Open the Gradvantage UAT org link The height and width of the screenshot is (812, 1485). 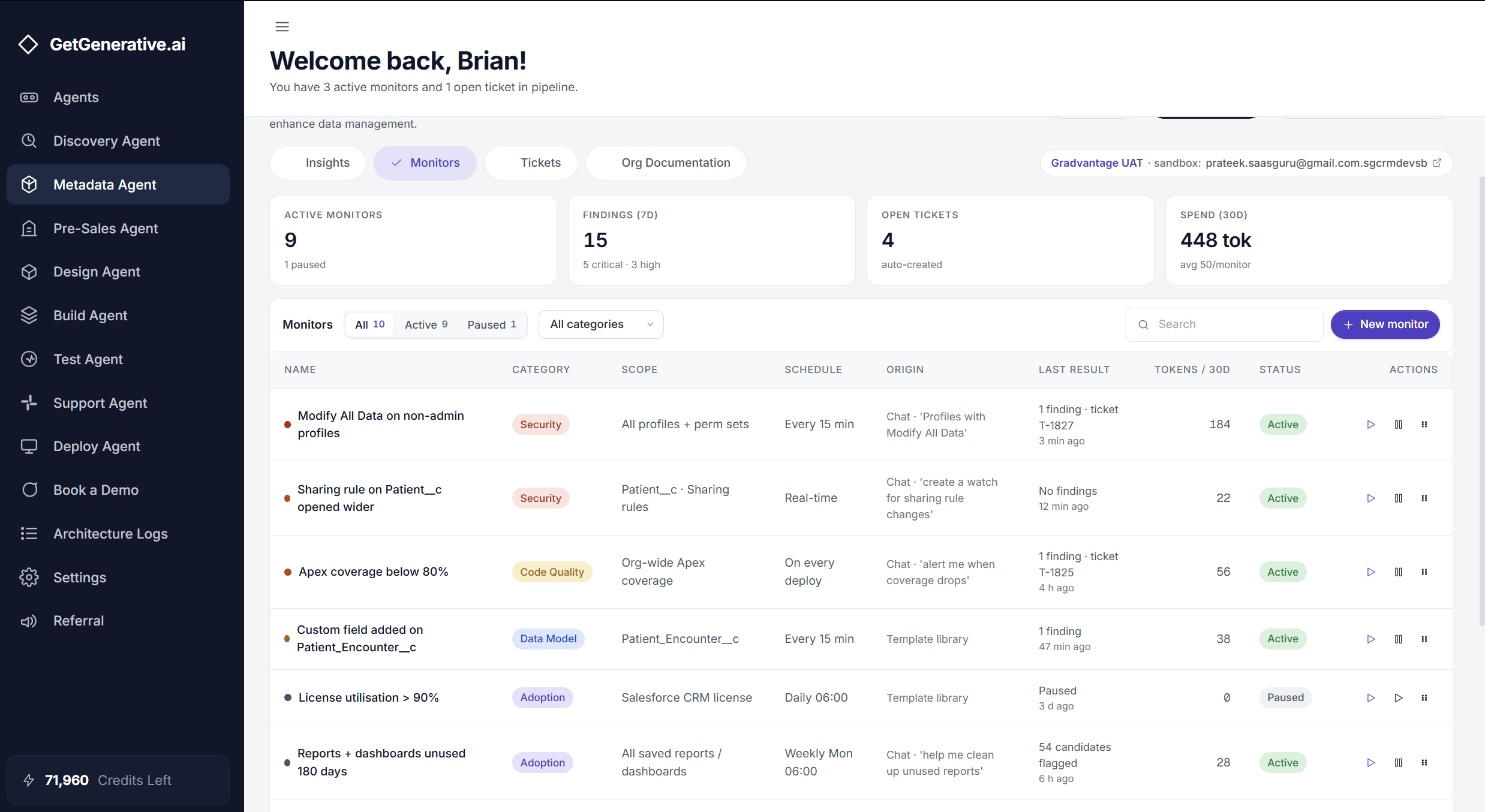click(x=1097, y=163)
